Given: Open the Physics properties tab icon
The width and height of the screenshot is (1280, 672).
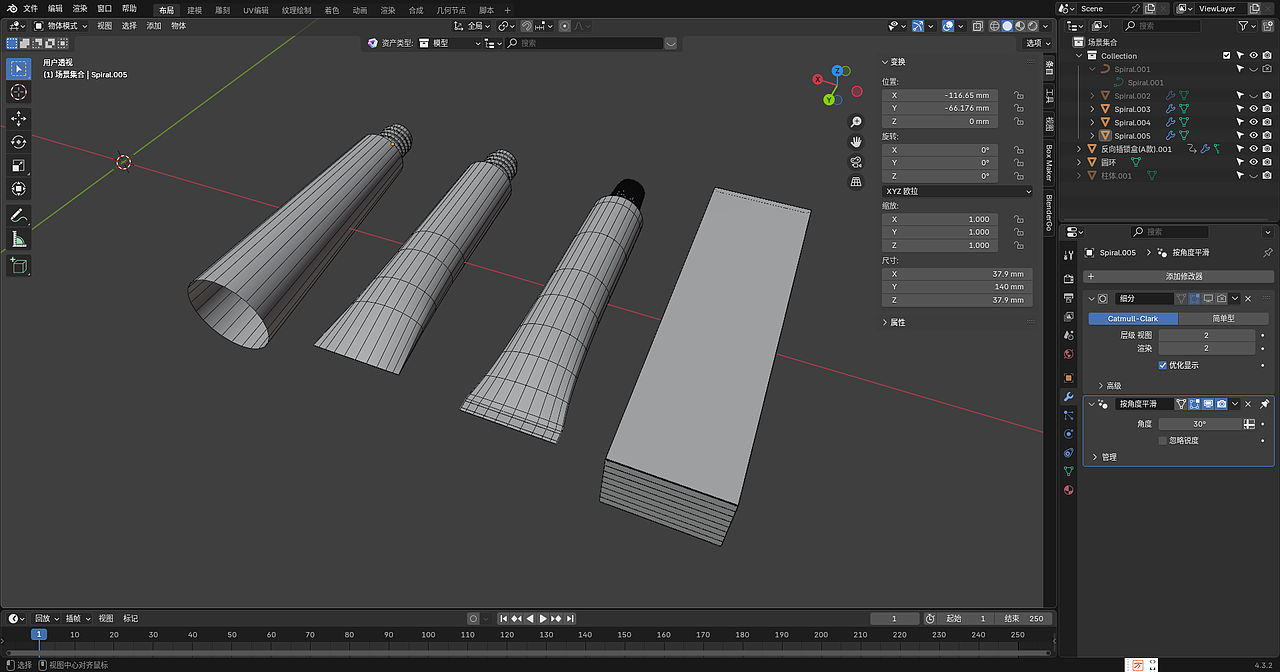Looking at the screenshot, I should coord(1068,434).
